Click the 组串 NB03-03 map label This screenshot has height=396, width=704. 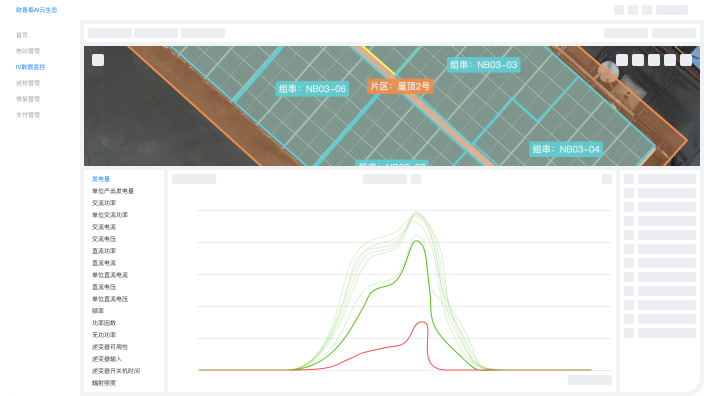(x=484, y=65)
